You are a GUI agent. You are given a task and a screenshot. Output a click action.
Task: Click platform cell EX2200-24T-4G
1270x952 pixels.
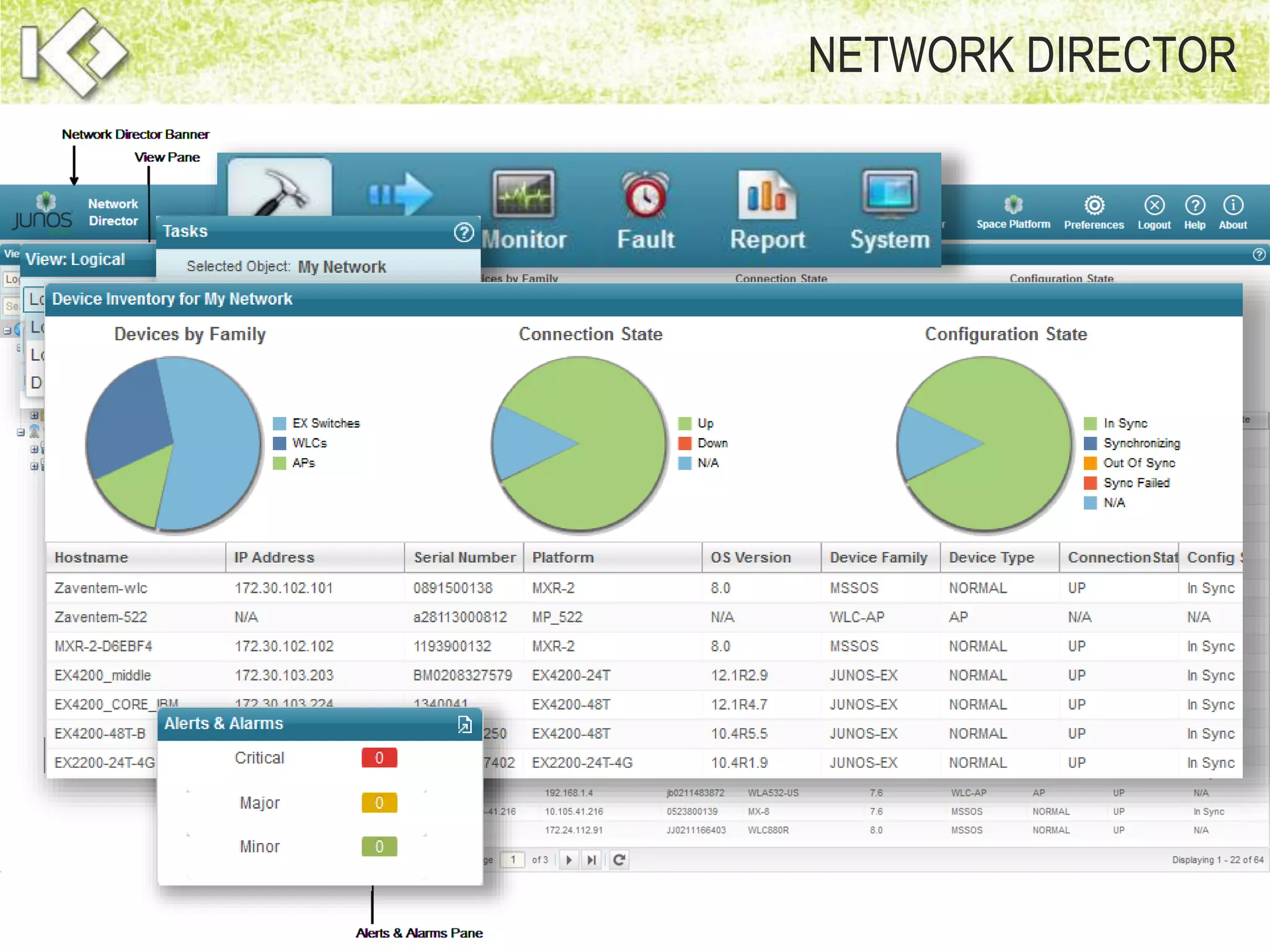pos(582,763)
